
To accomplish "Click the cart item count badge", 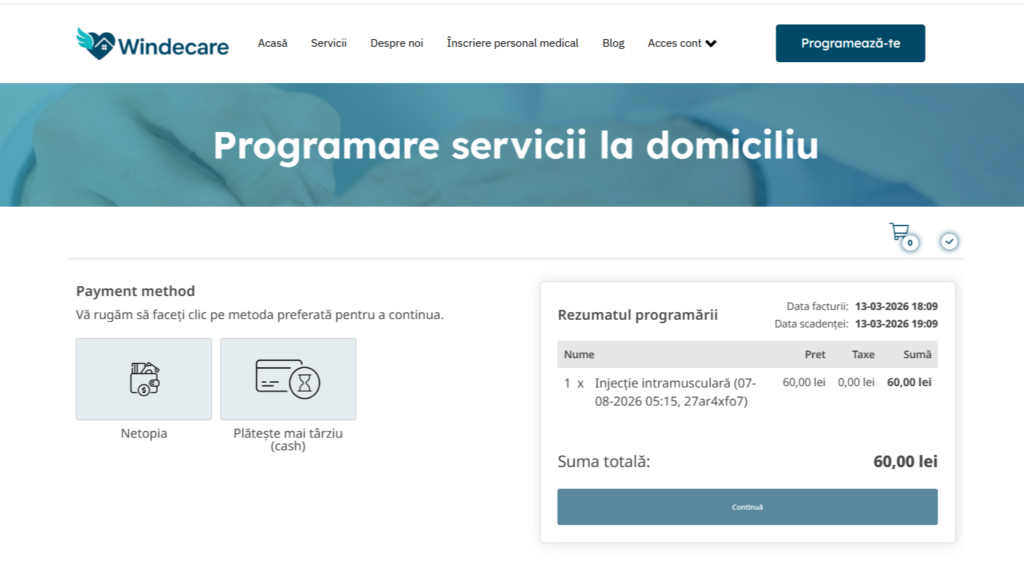I will pos(910,243).
